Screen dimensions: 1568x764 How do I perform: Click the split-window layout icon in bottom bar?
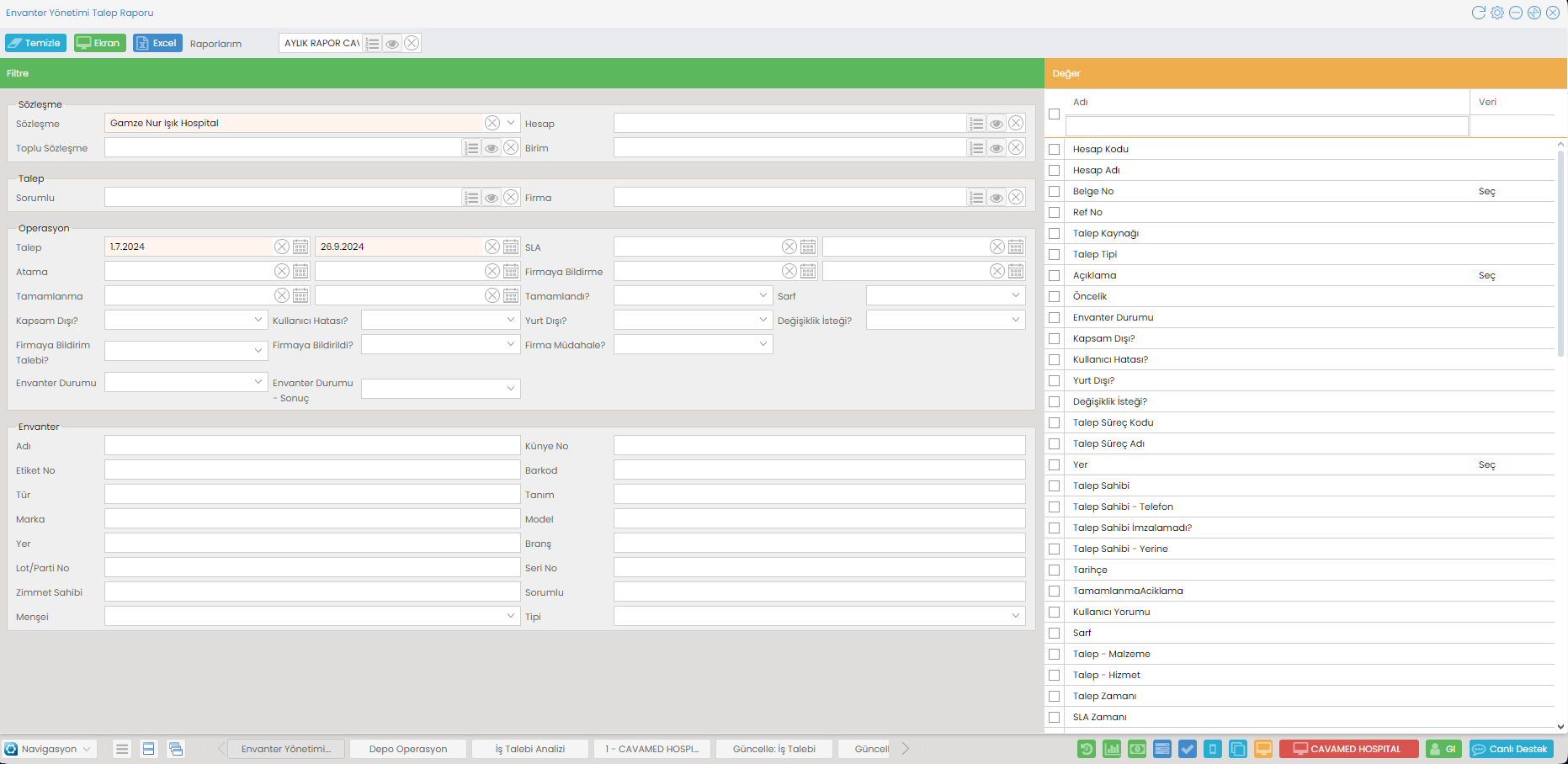point(149,749)
